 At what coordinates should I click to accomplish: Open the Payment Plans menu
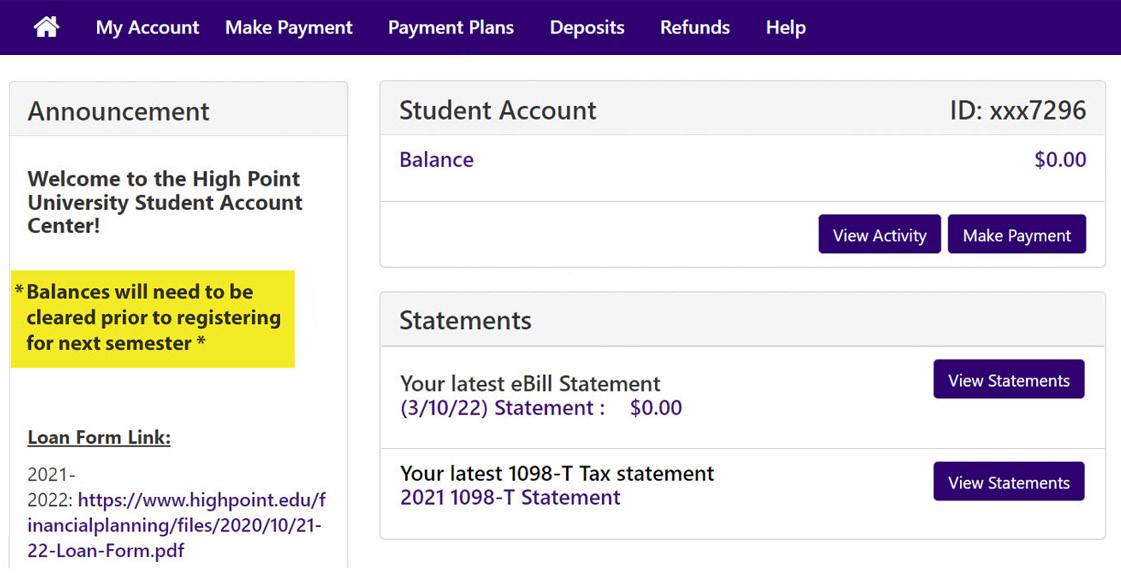click(450, 27)
